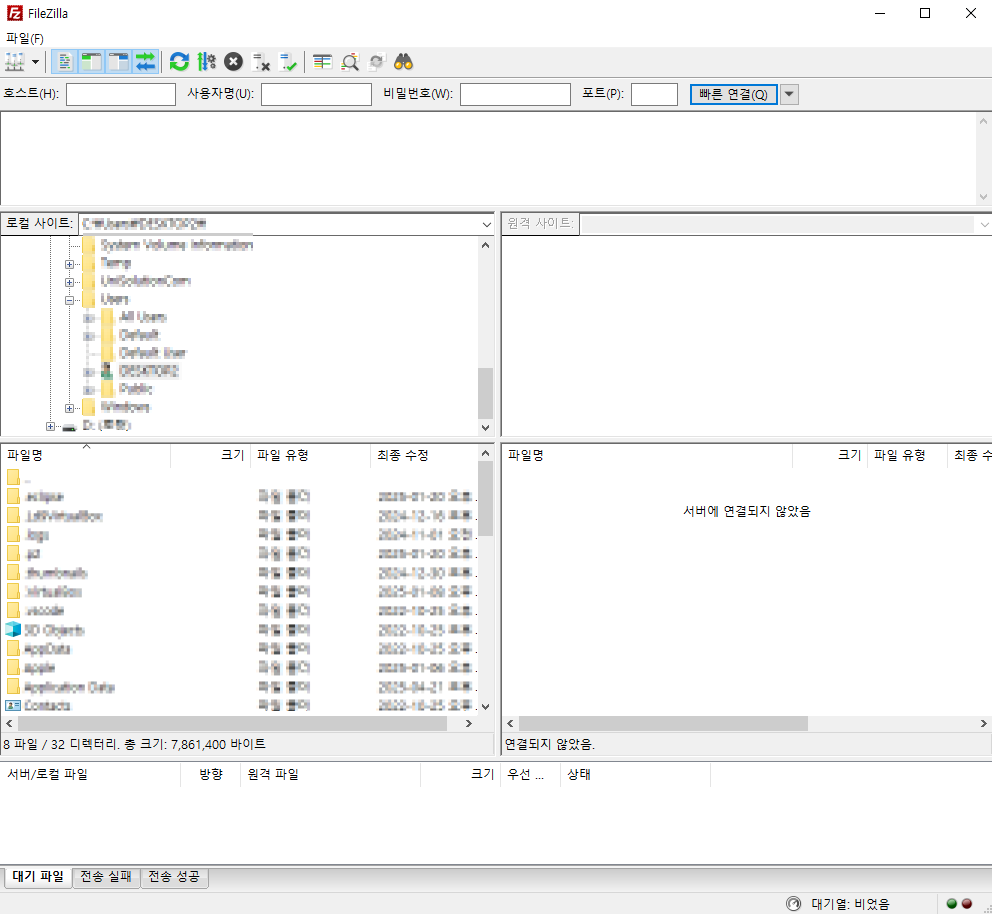Click the local tree vertical scrollbar thumb
The width and height of the screenshot is (992, 914).
[485, 393]
